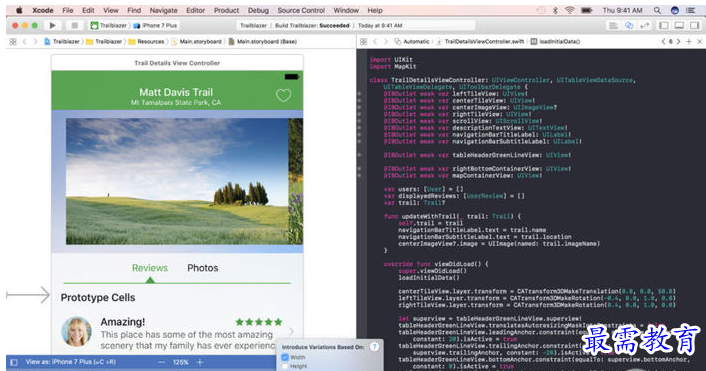The image size is (706, 371).
Task: Open Siri from the menu bar
Action: pyautogui.click(x=674, y=10)
